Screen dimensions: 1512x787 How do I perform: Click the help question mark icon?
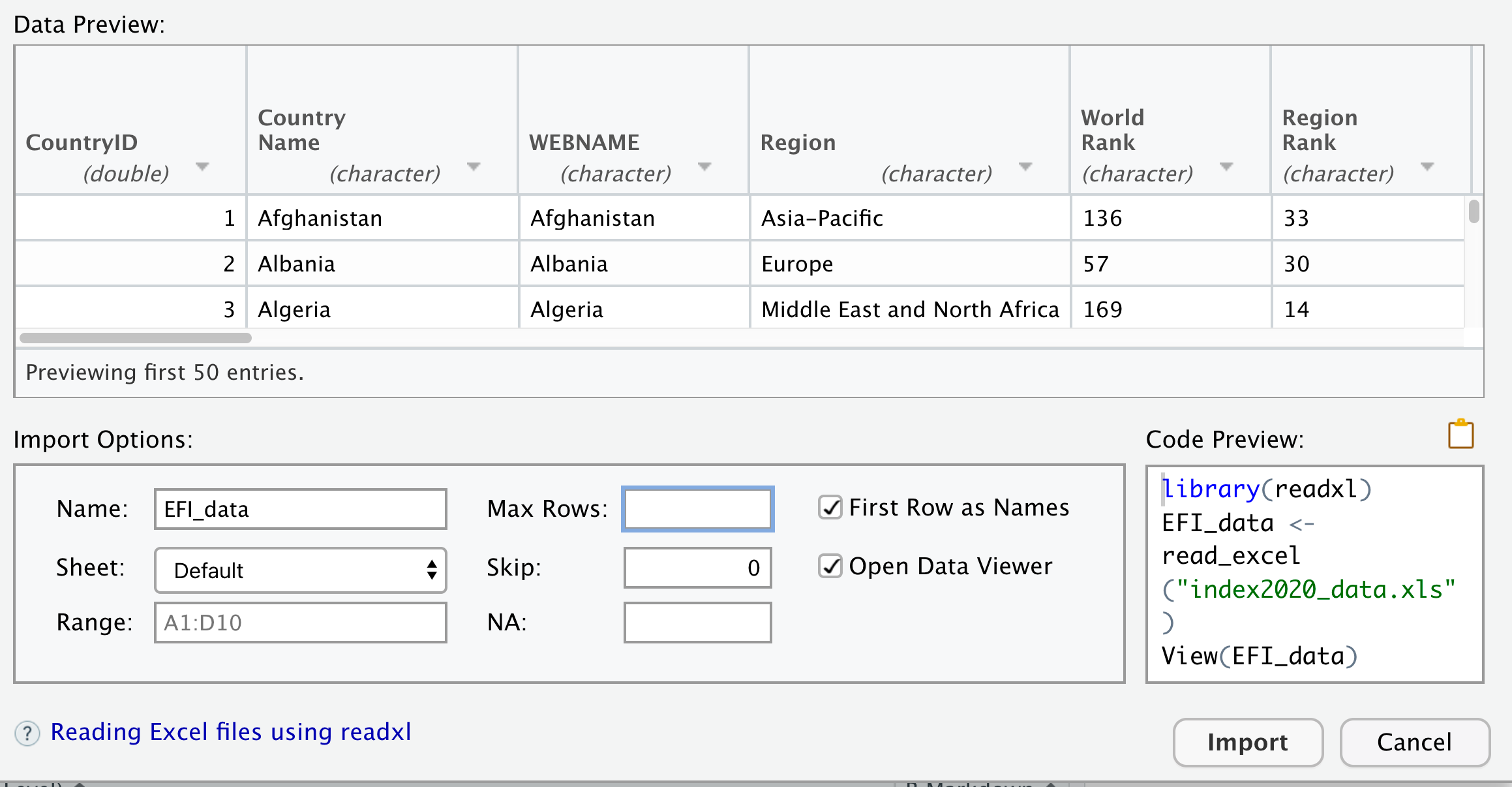[27, 733]
